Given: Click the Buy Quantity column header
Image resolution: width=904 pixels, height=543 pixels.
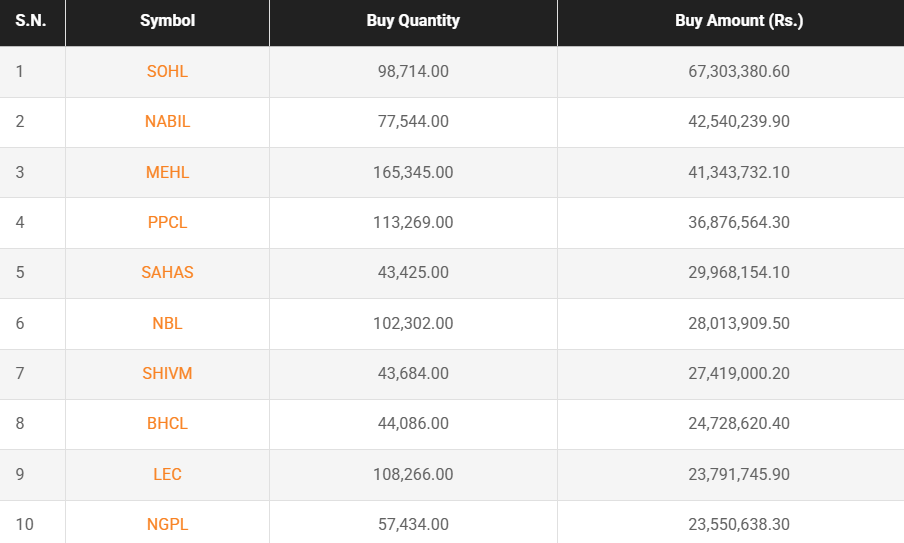Looking at the screenshot, I should 413,21.
